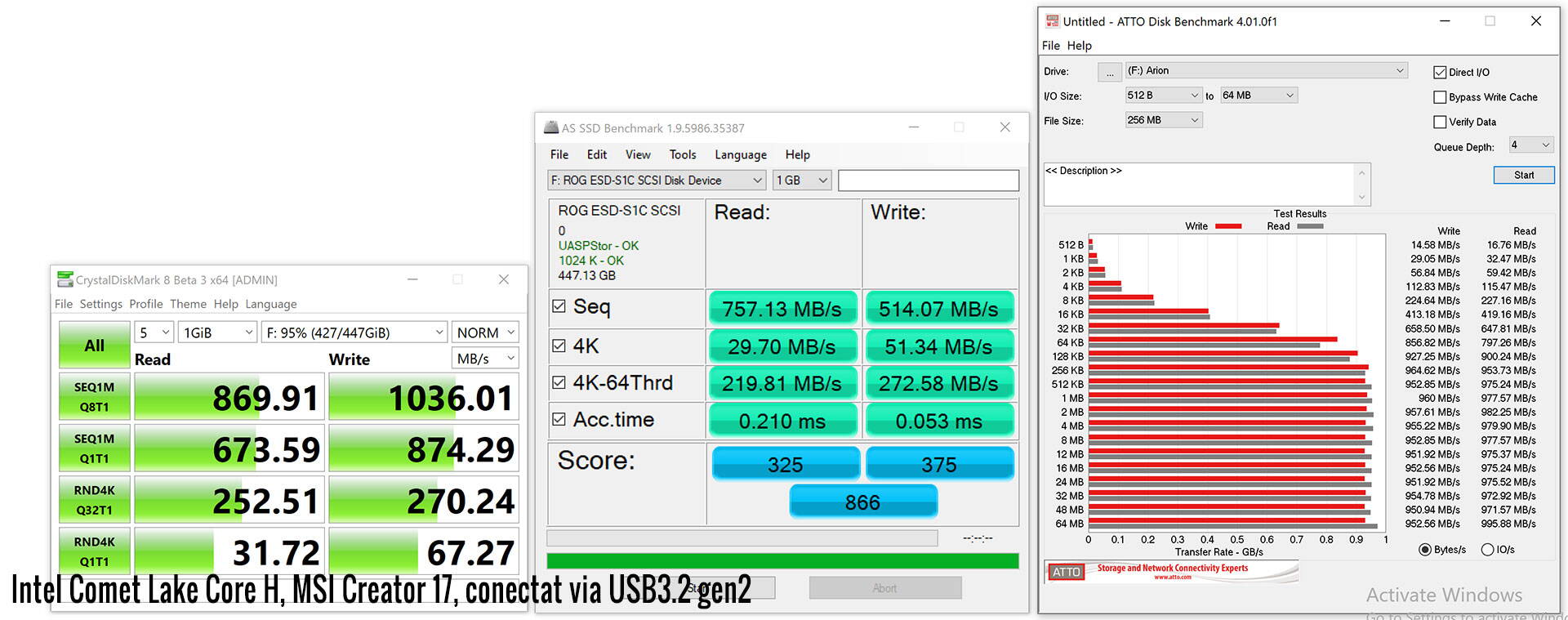
Task: Click the Description text field
Action: click(1199, 184)
